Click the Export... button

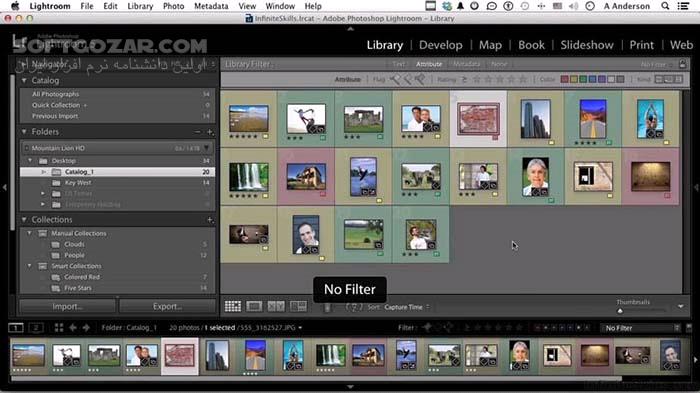click(167, 307)
